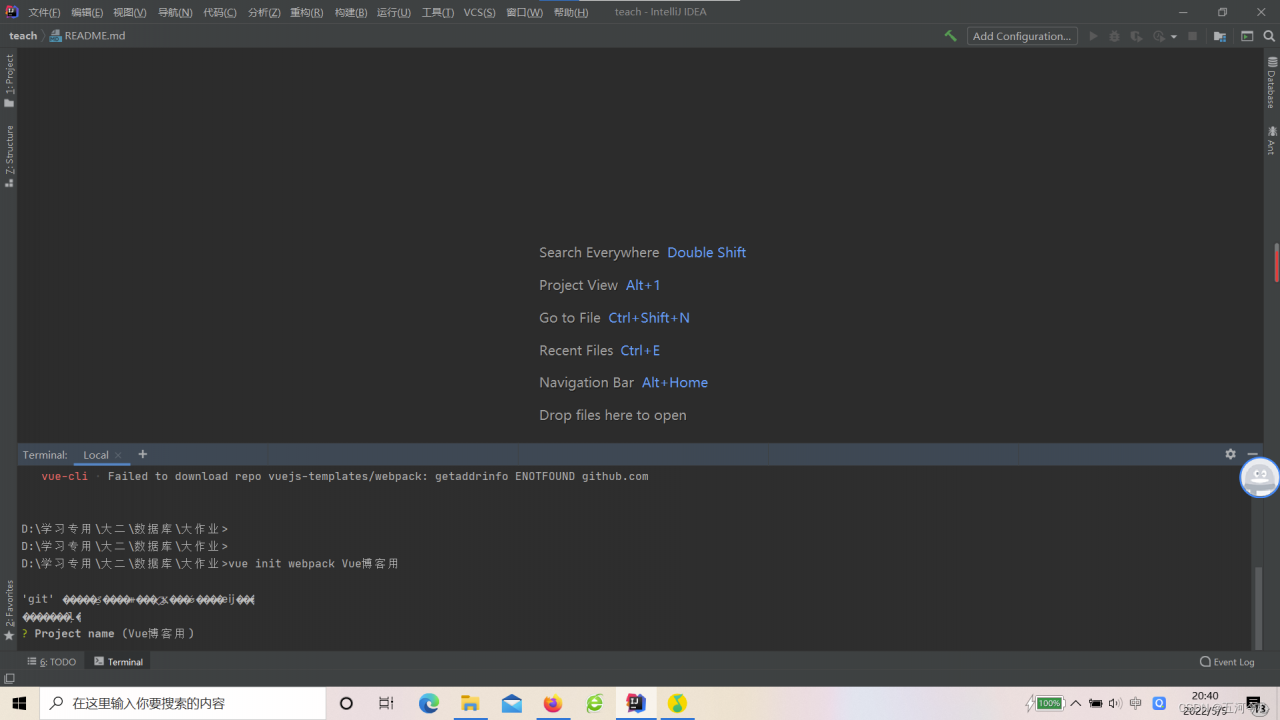Click the vue init webpack command line
This screenshot has width=1280, height=720.
pyautogui.click(x=210, y=564)
